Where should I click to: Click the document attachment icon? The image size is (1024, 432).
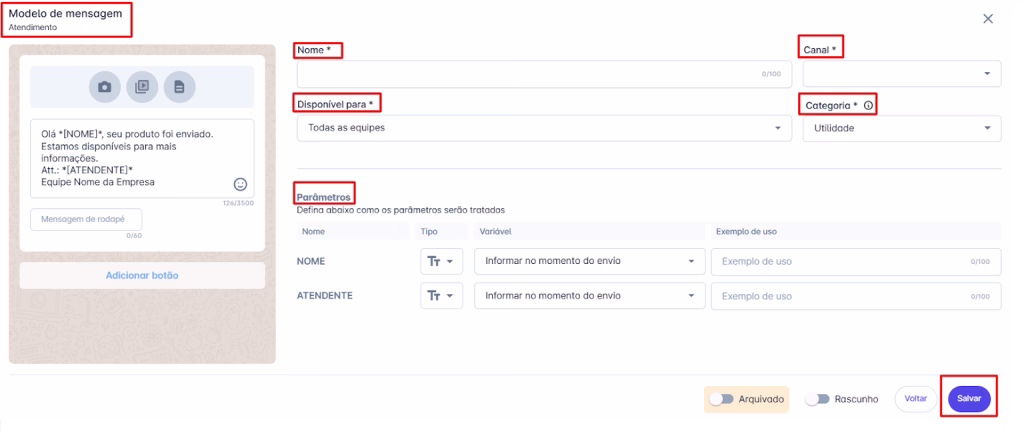point(179,87)
